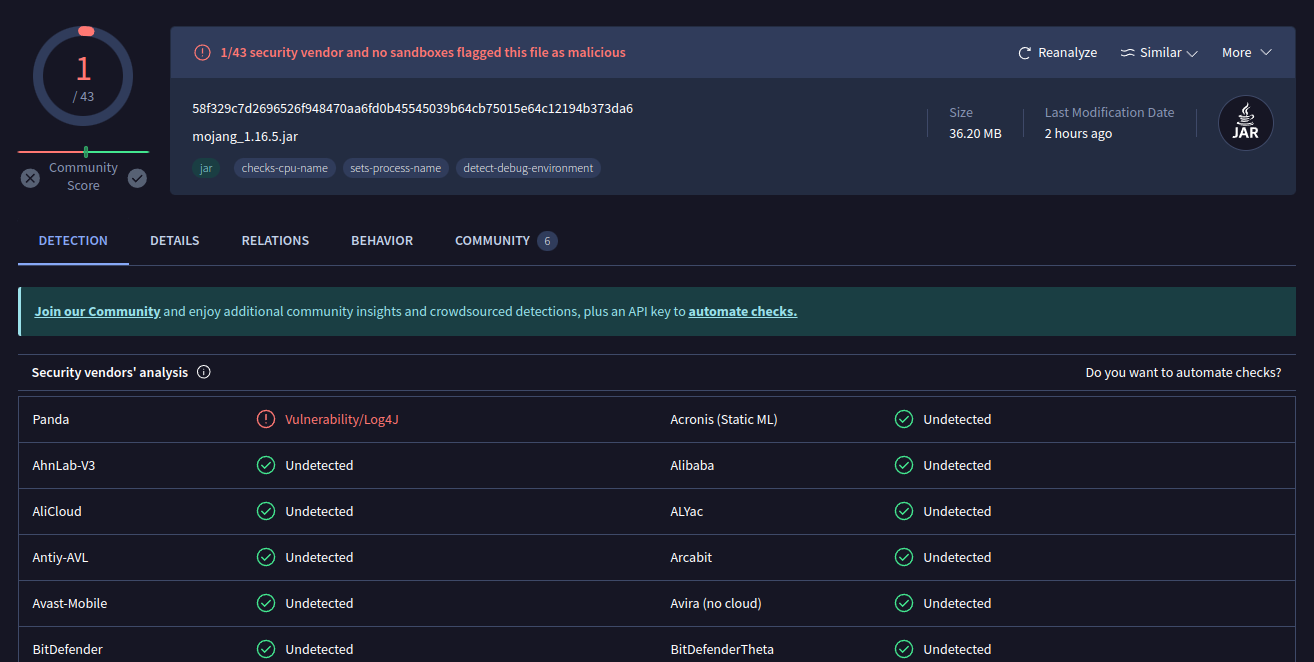Click the detection score circle 1/43
Screen dimensions: 1314x662
click(x=83, y=77)
